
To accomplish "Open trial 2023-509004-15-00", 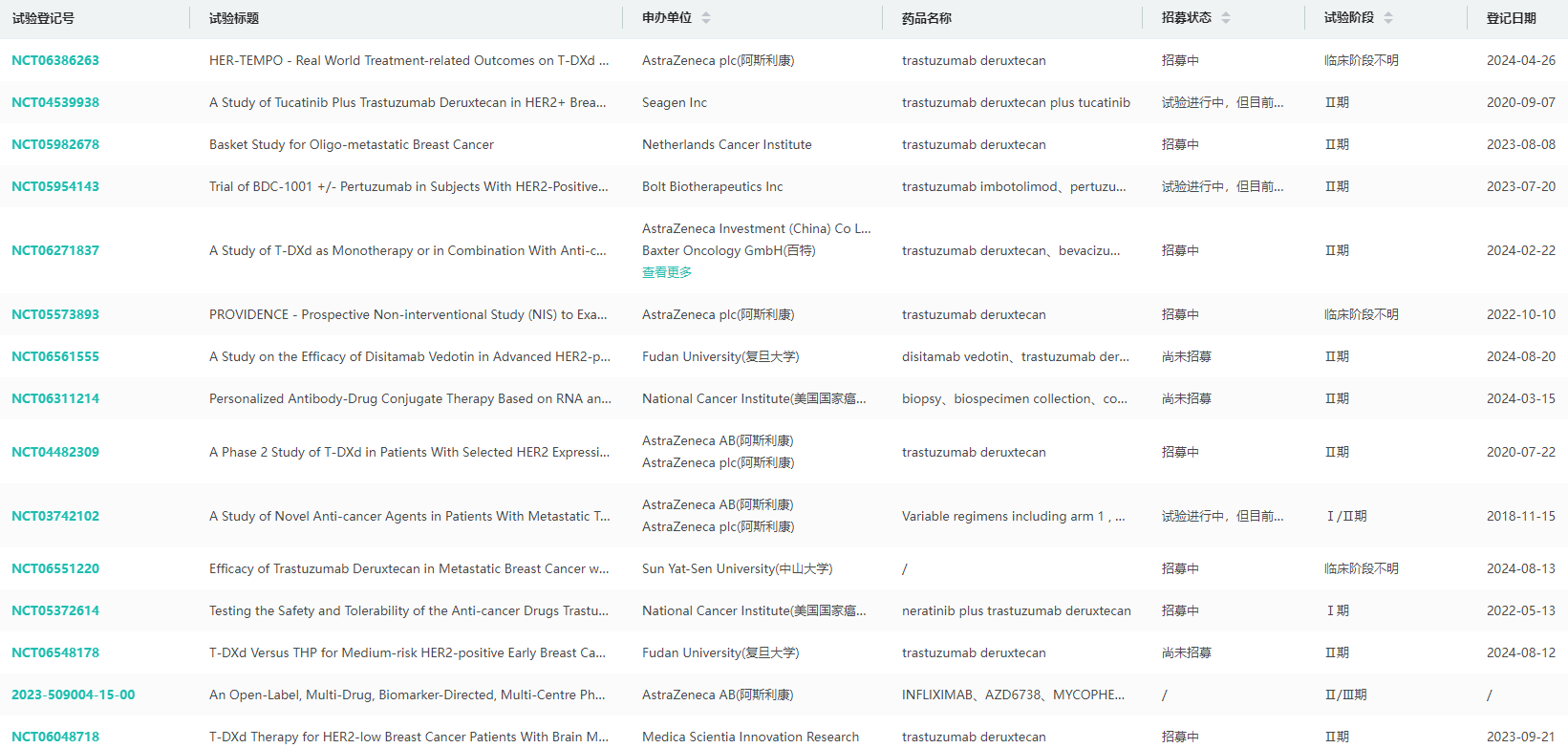I will [x=74, y=695].
